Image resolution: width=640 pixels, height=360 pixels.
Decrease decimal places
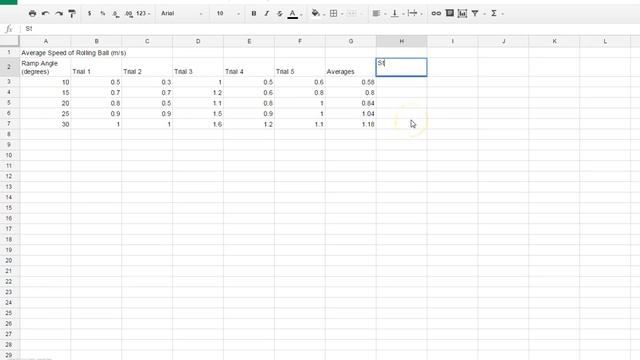pos(116,13)
